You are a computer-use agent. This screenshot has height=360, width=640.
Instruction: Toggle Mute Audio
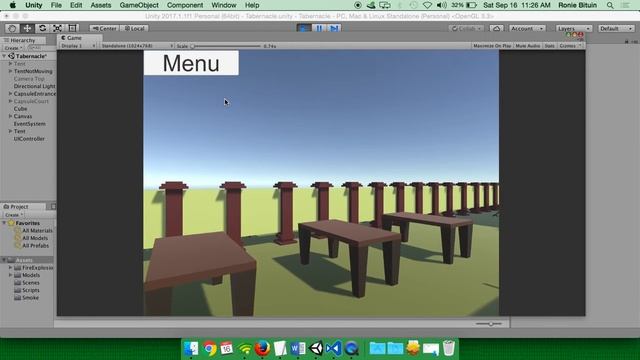(x=527, y=46)
